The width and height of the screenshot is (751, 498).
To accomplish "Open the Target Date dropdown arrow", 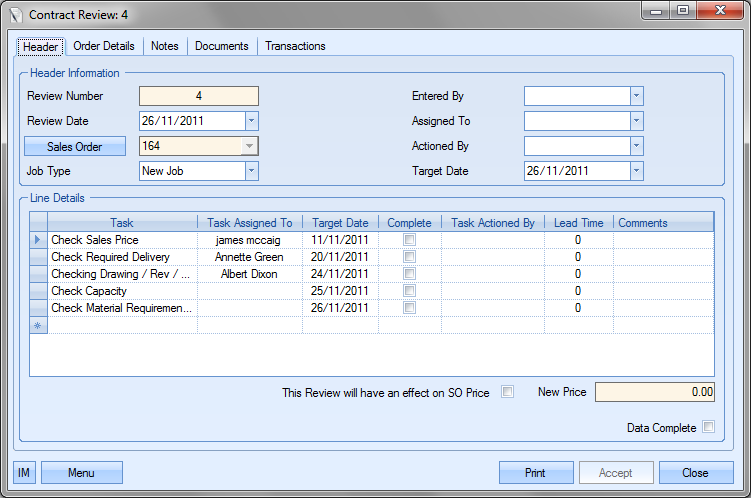I will coord(636,171).
